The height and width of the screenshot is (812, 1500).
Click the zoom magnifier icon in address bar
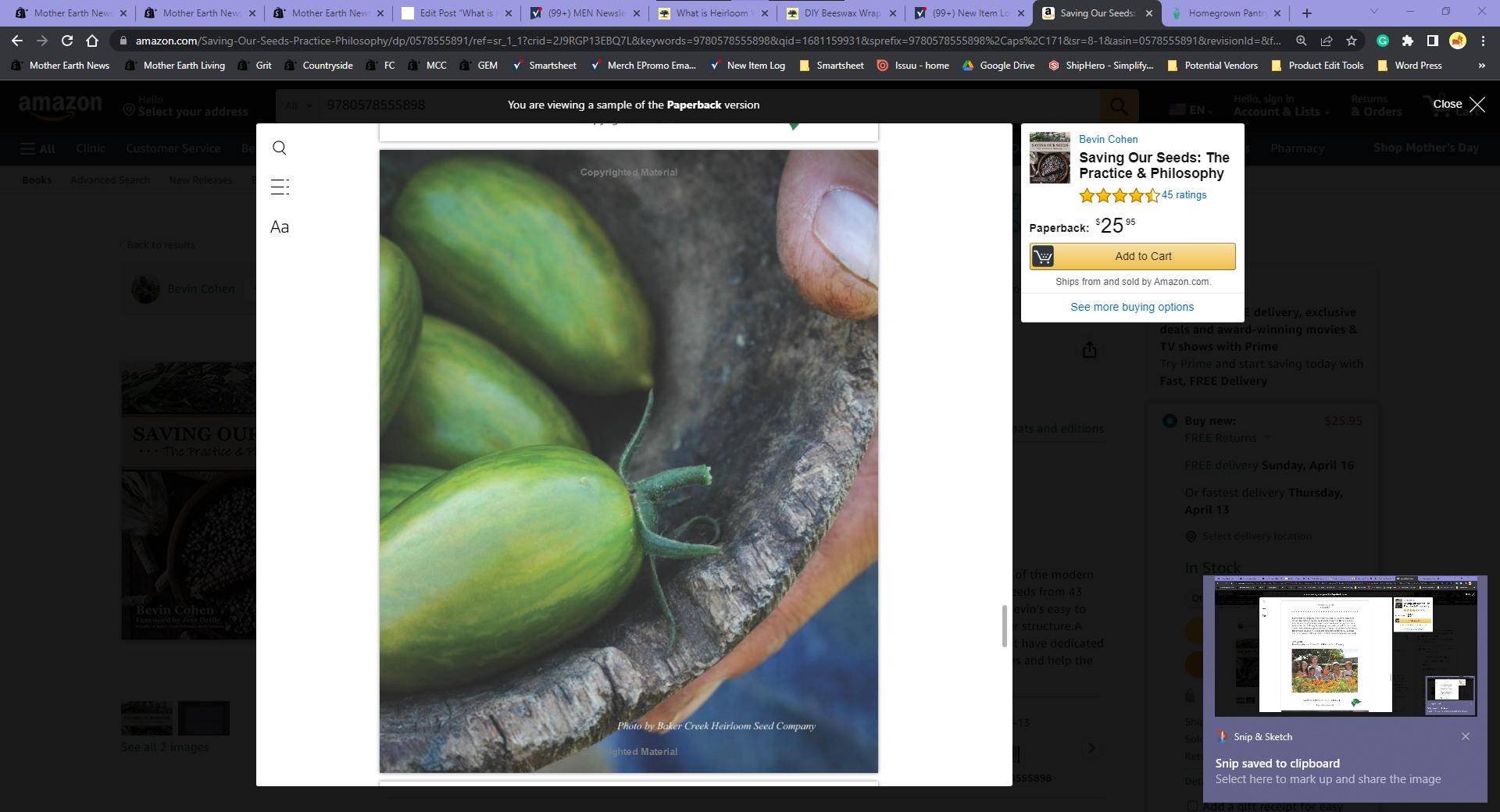1302,41
